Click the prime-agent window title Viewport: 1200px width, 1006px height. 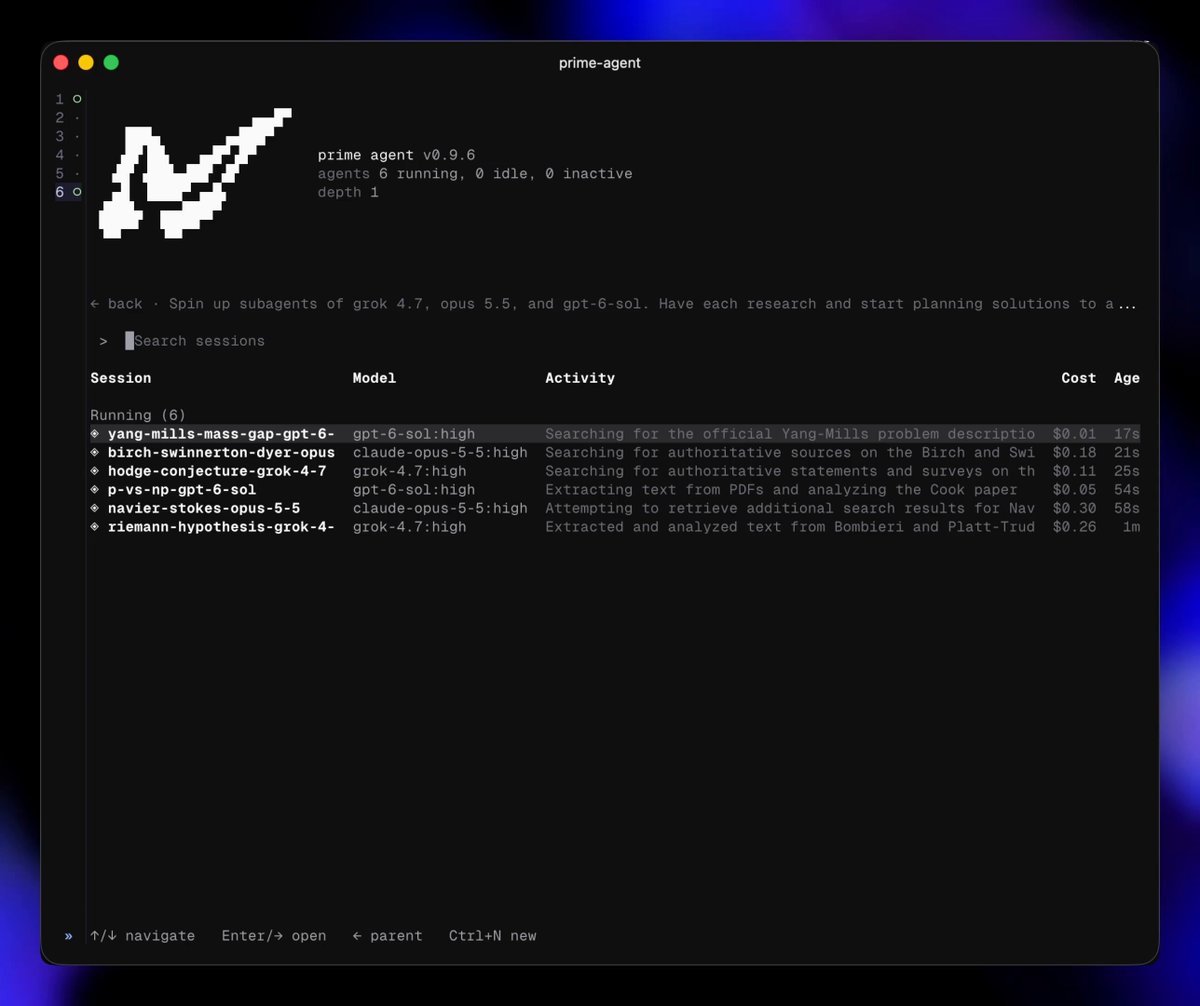(x=600, y=63)
